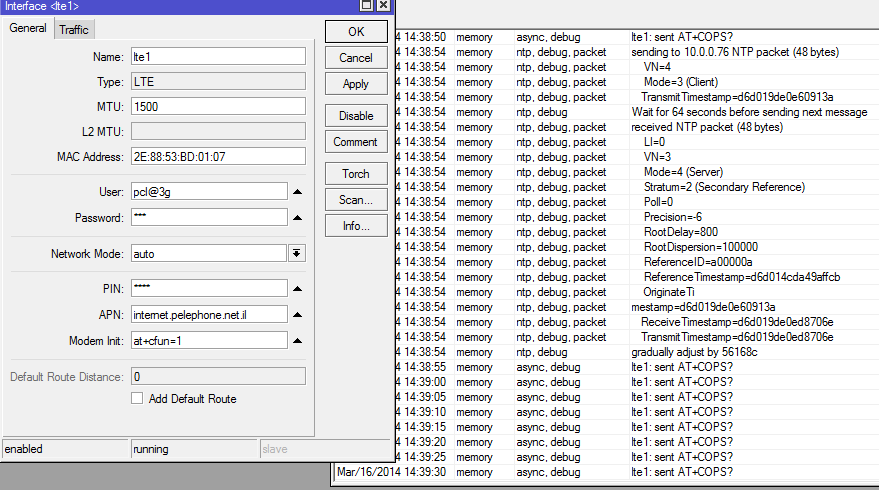Screen dimensions: 879x490
Task: Select log row 'Mode=3 (Client)'
Action: coord(636,82)
